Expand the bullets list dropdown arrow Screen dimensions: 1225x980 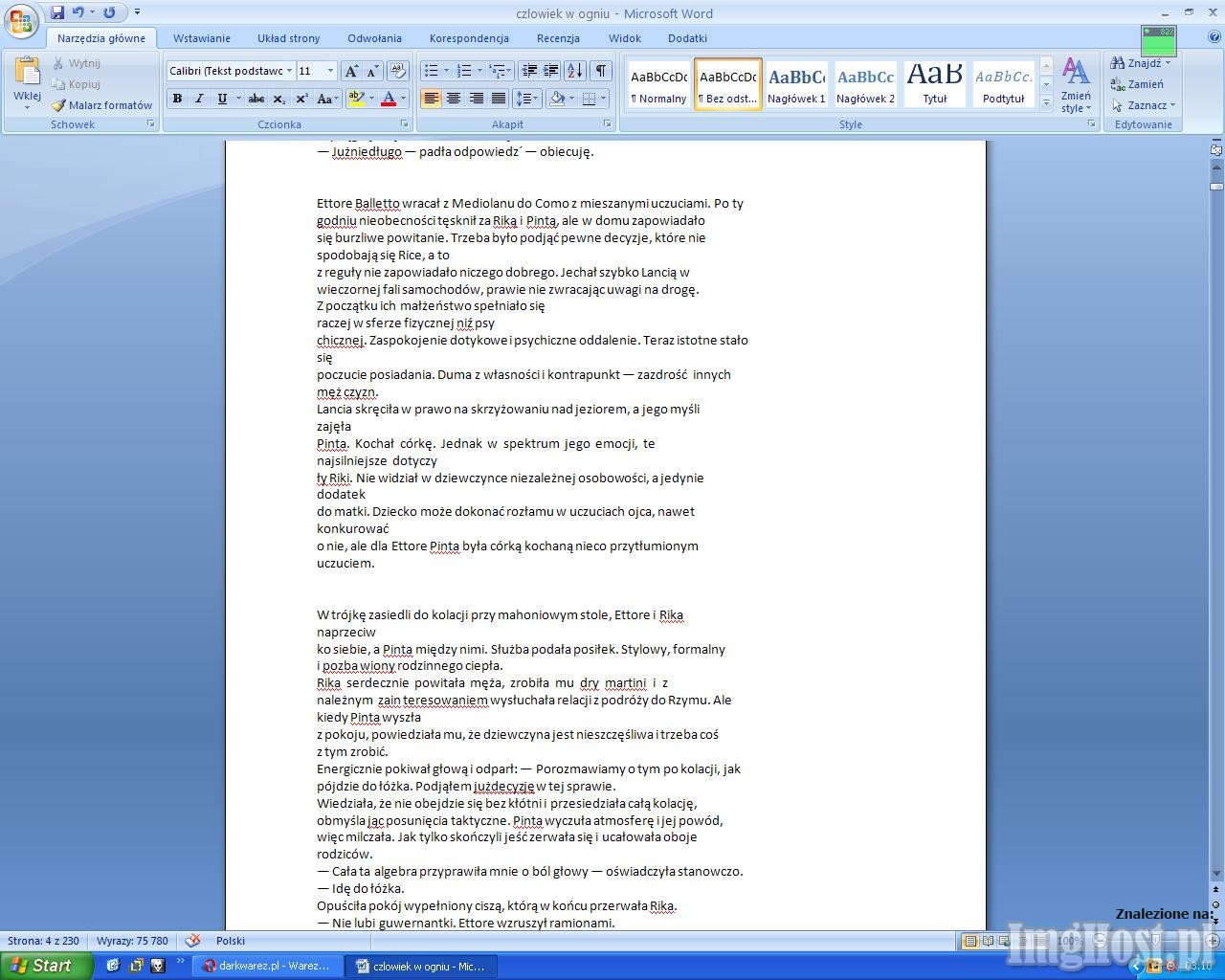[x=446, y=71]
